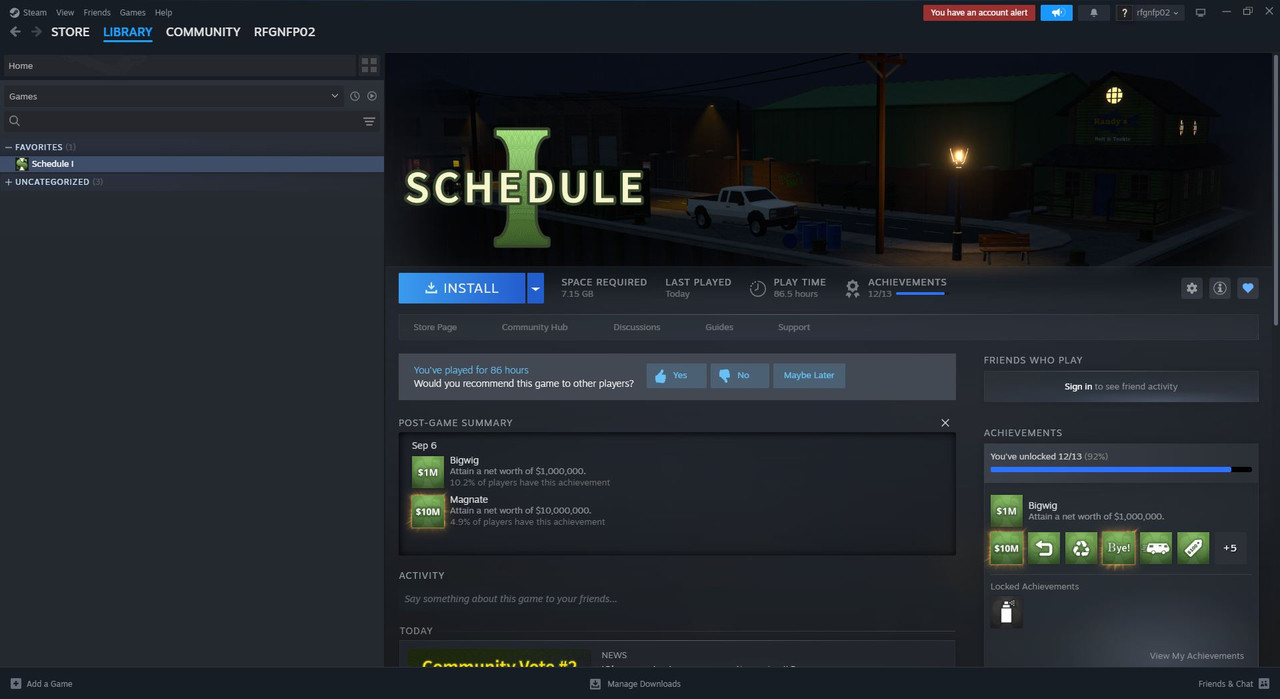Open the price tag achievement icon
1280x699 pixels.
(x=1193, y=548)
